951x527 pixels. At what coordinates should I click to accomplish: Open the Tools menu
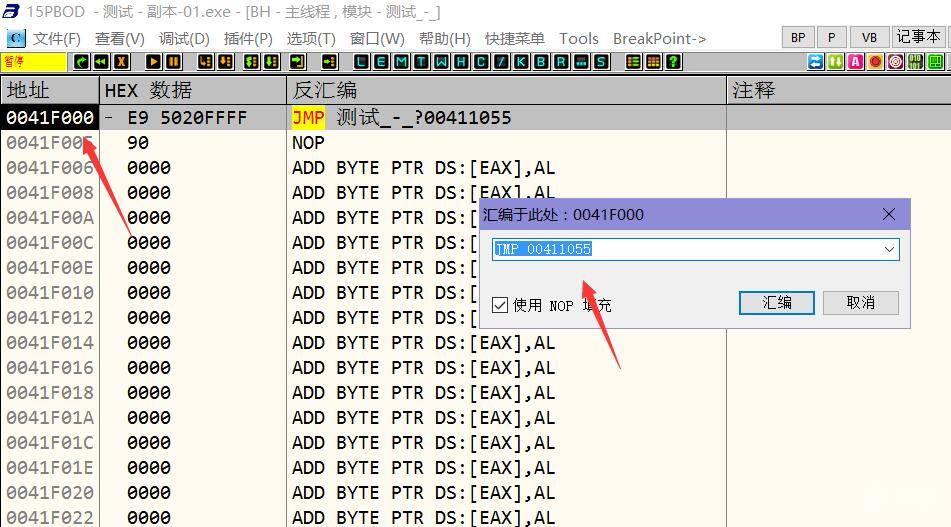[x=579, y=39]
